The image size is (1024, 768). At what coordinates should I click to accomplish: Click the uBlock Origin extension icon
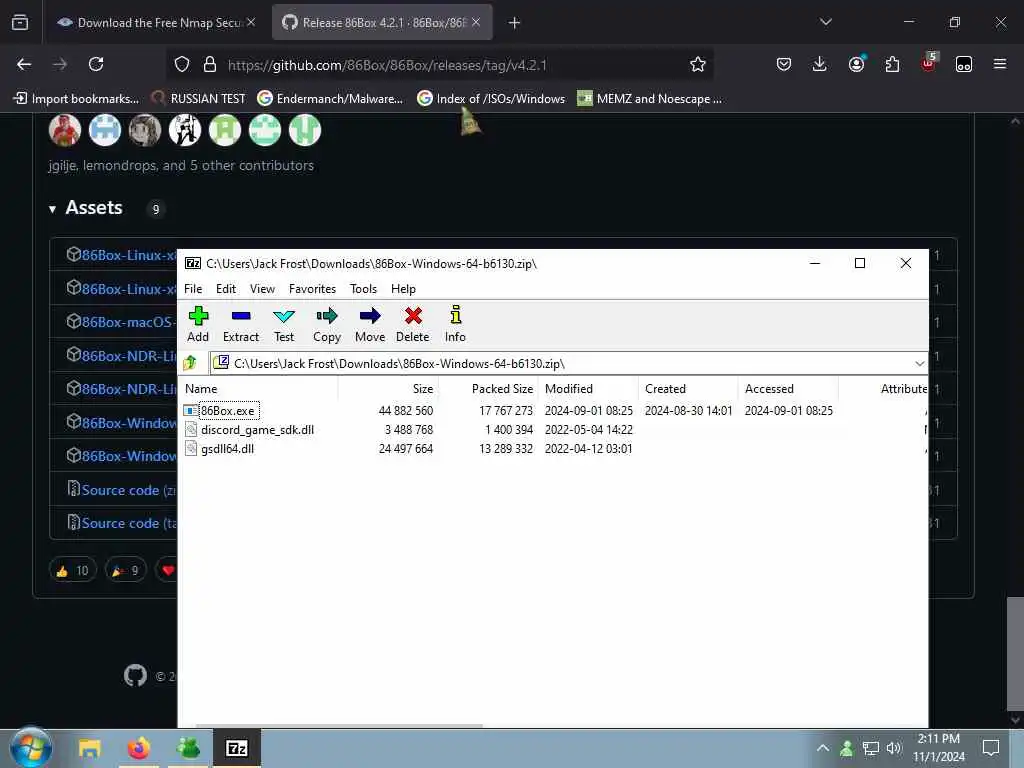click(x=928, y=63)
